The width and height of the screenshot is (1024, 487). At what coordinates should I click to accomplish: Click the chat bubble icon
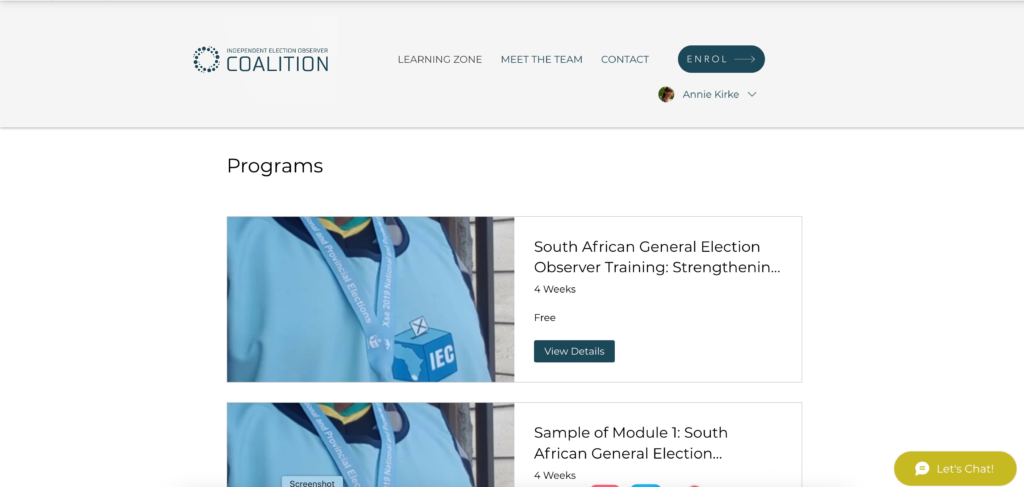(x=922, y=468)
